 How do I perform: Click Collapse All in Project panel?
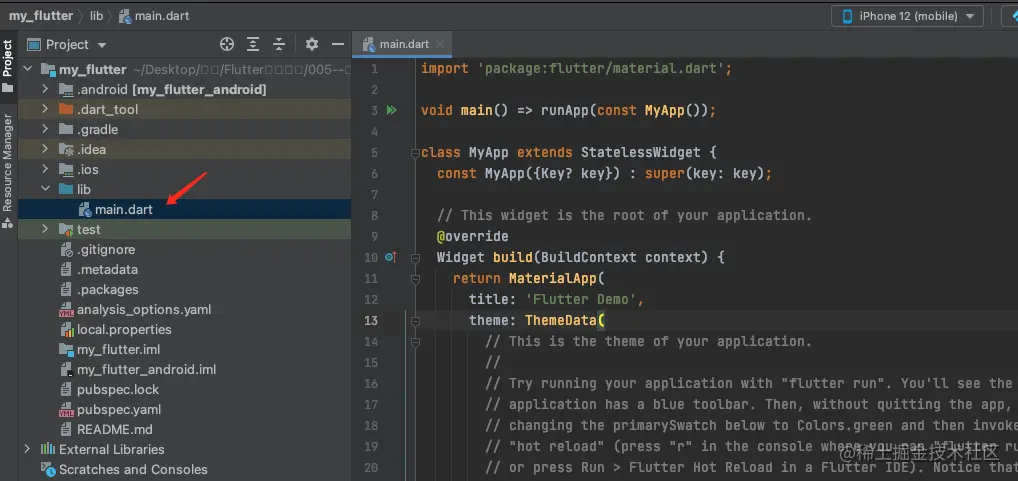(x=279, y=44)
